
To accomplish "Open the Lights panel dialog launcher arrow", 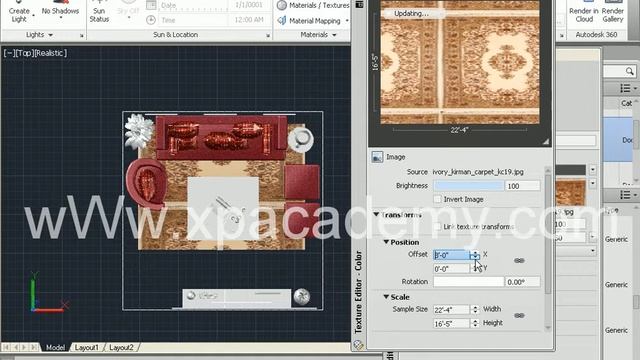I will 82,36.
